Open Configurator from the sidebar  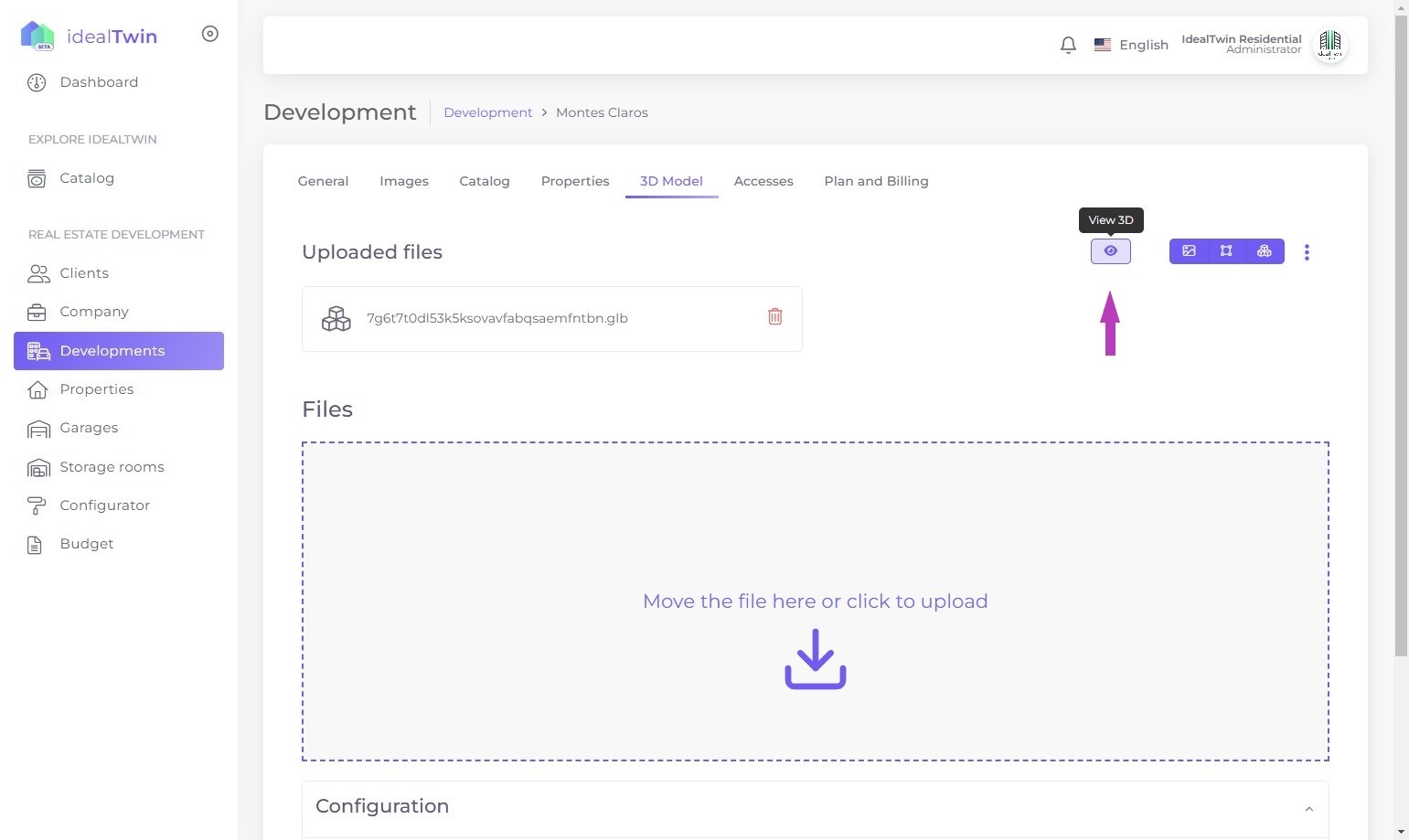[104, 505]
